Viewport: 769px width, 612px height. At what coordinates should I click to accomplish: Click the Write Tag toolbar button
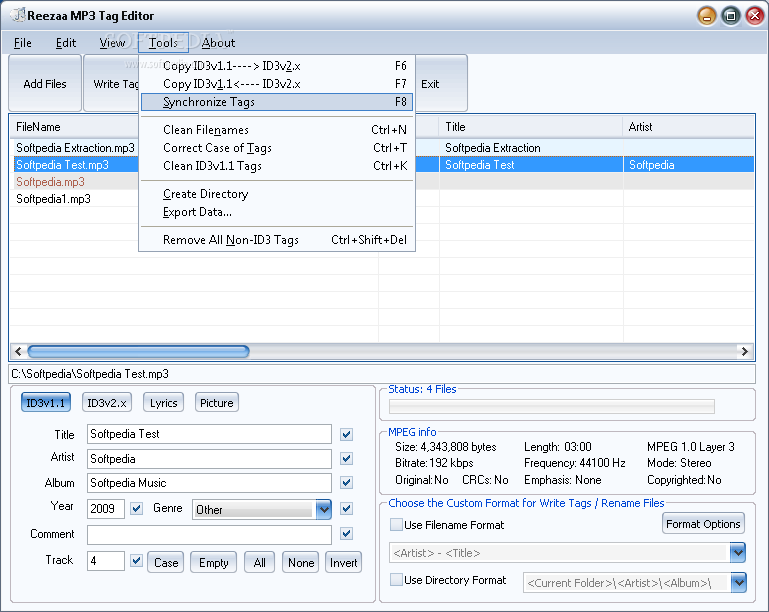click(111, 83)
